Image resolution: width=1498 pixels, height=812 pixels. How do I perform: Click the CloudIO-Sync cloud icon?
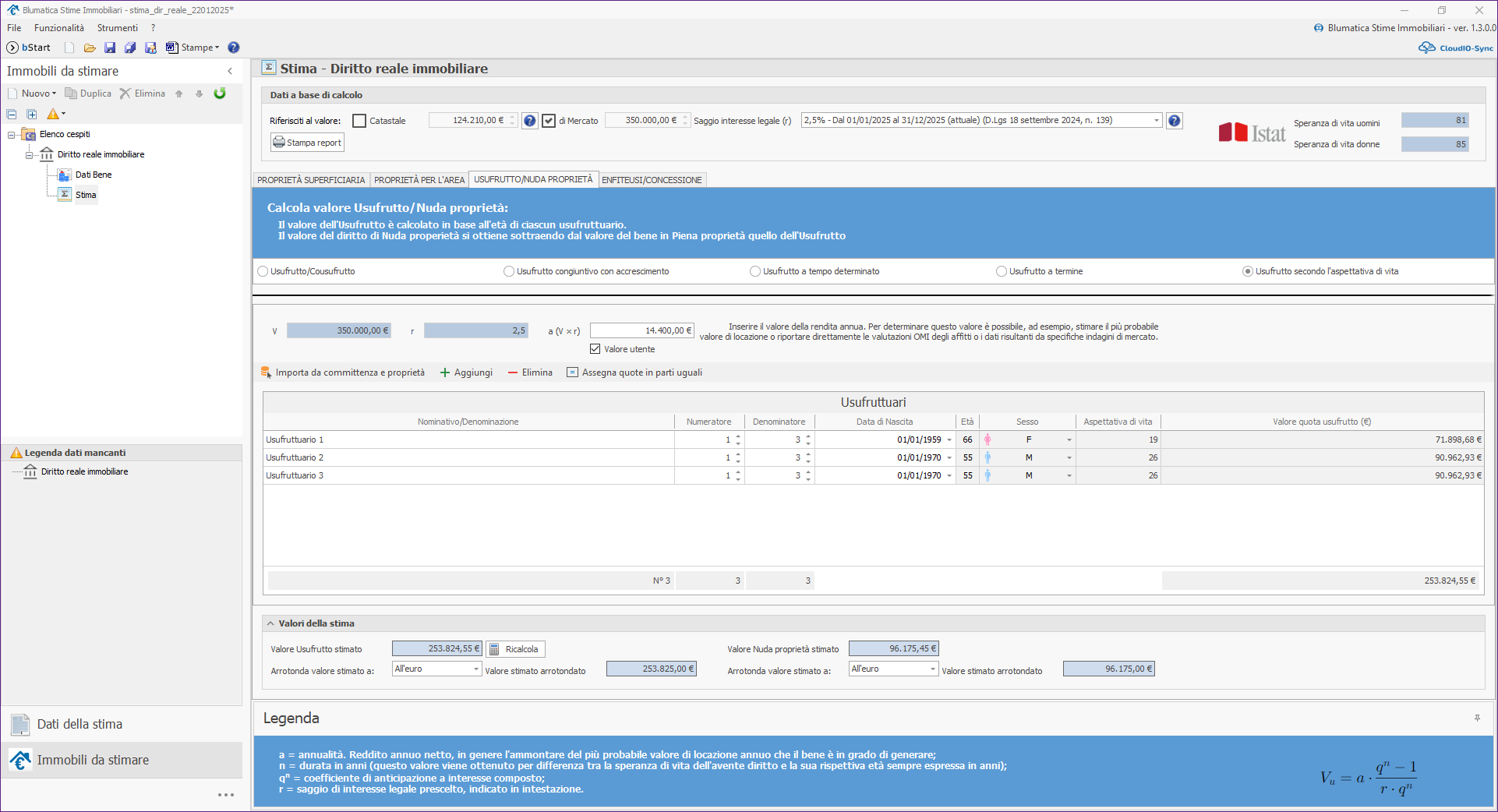[1426, 48]
